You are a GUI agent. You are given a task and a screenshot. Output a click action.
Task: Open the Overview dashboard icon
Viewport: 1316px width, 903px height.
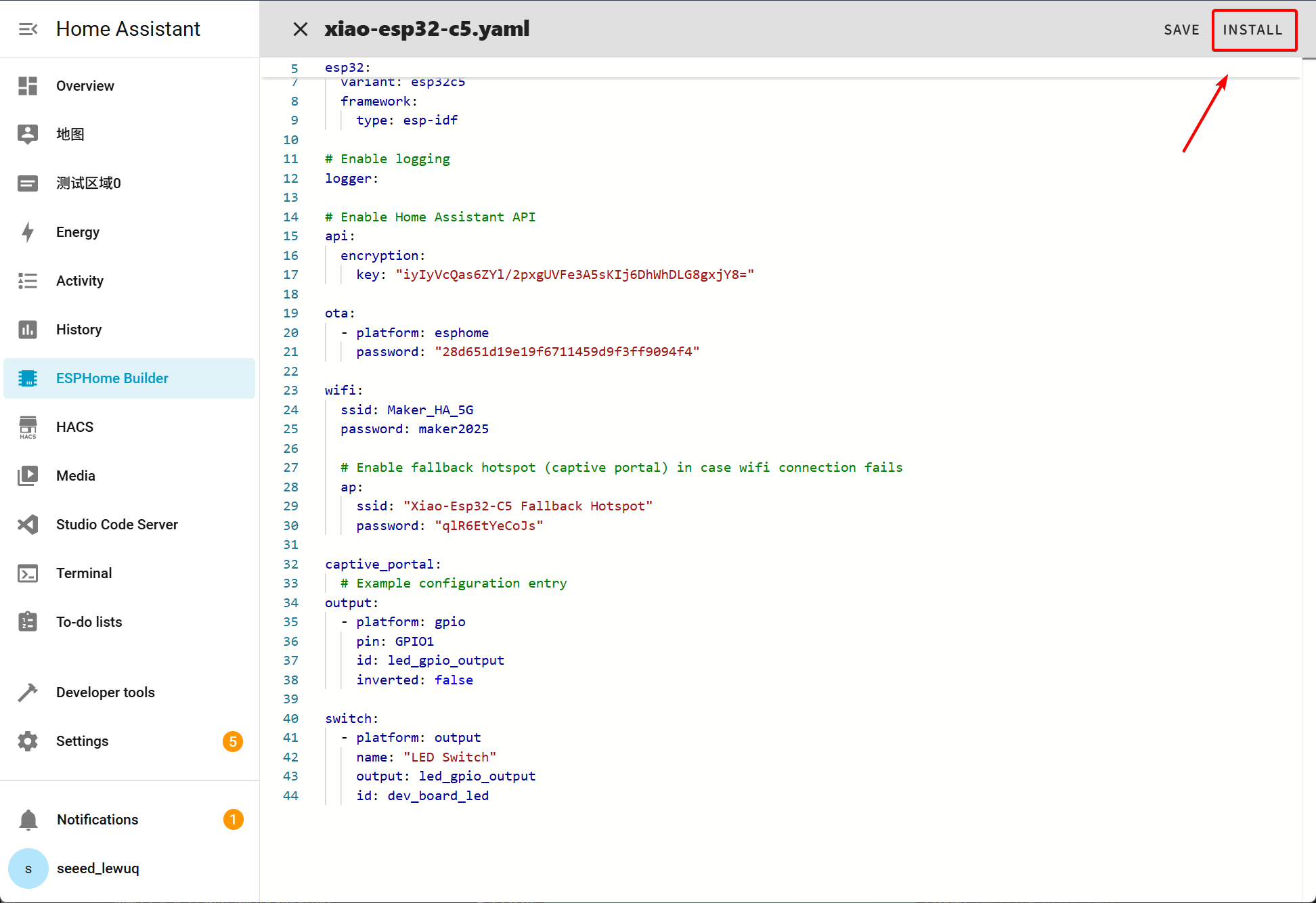[x=28, y=86]
